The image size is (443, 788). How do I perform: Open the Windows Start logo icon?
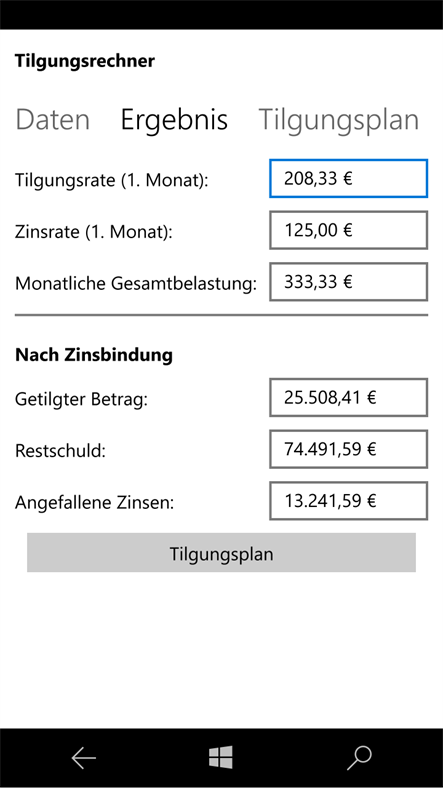click(x=221, y=757)
